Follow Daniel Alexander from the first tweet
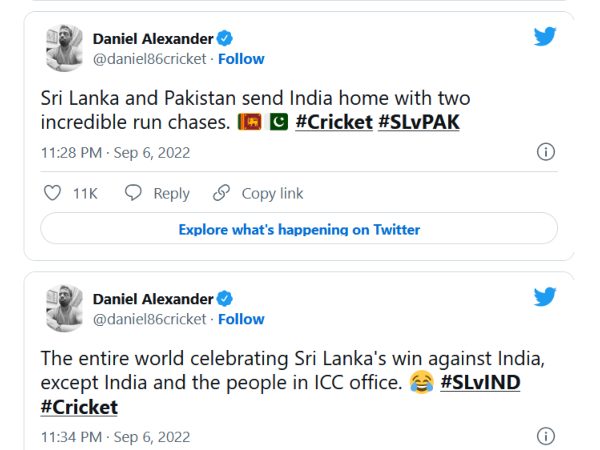Image resolution: width=600 pixels, height=450 pixels. 241,59
